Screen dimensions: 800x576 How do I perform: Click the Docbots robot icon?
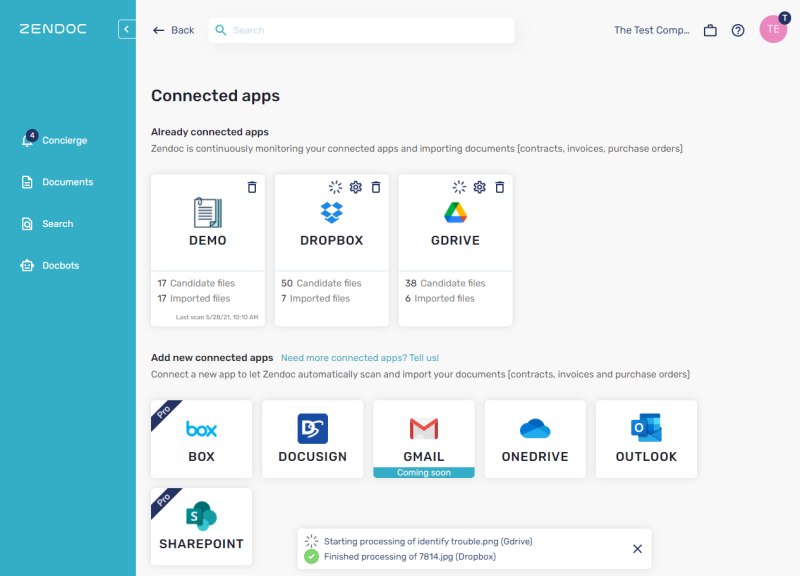pos(27,266)
